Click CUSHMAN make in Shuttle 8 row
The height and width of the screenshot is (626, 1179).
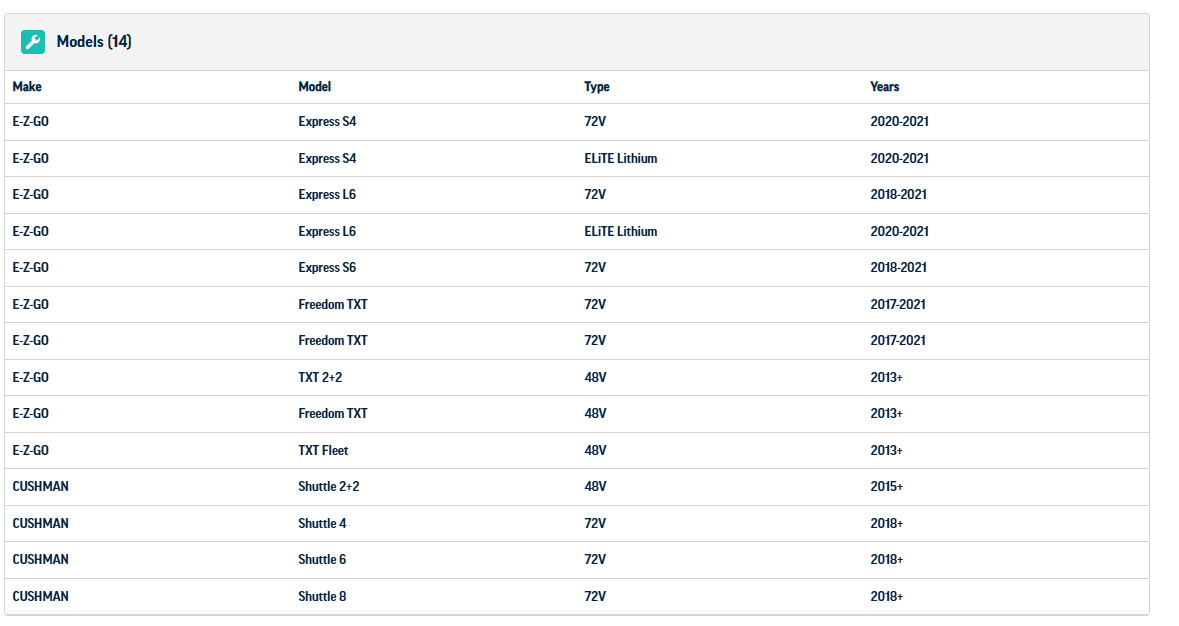(x=40, y=597)
